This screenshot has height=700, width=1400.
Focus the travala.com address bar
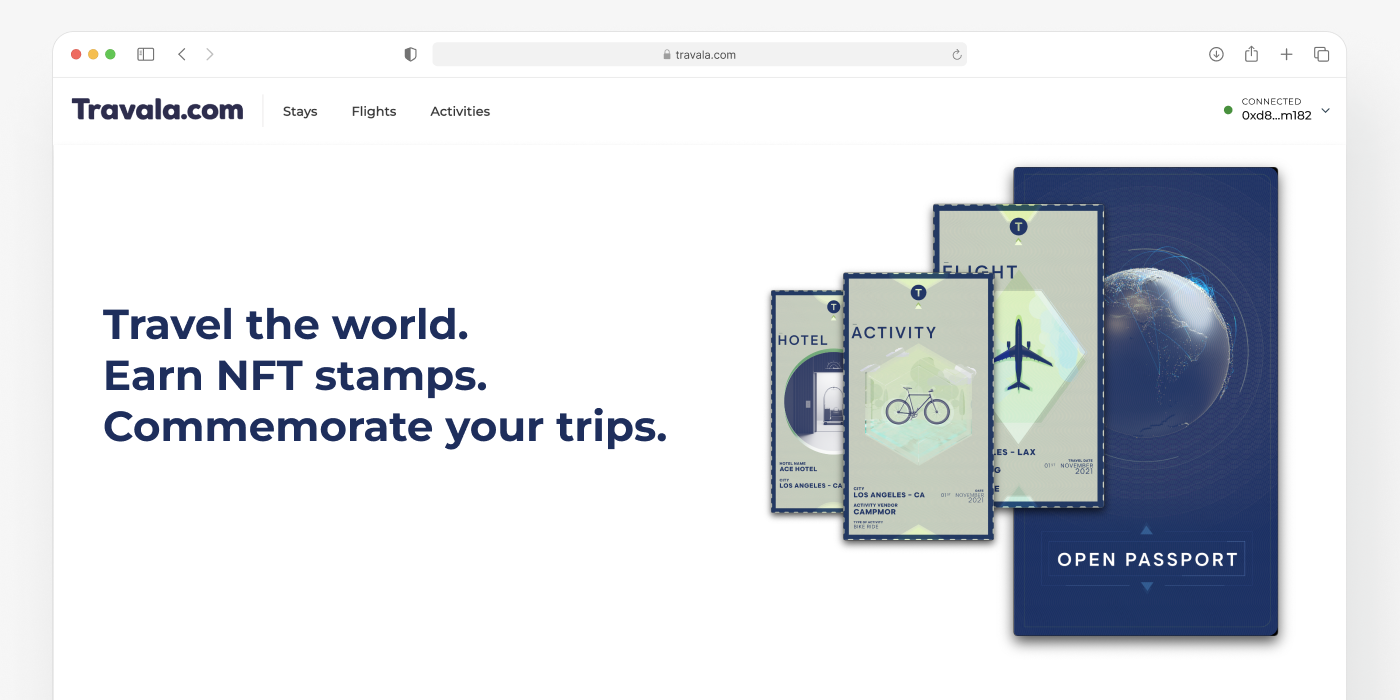pyautogui.click(x=699, y=54)
